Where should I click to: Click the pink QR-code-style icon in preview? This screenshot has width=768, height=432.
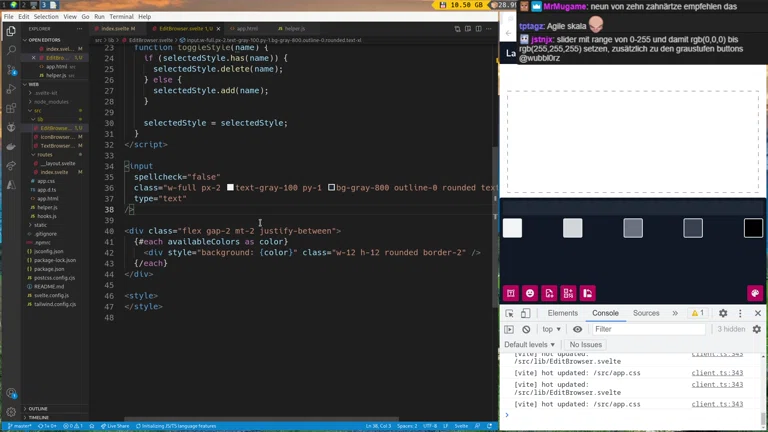568,293
